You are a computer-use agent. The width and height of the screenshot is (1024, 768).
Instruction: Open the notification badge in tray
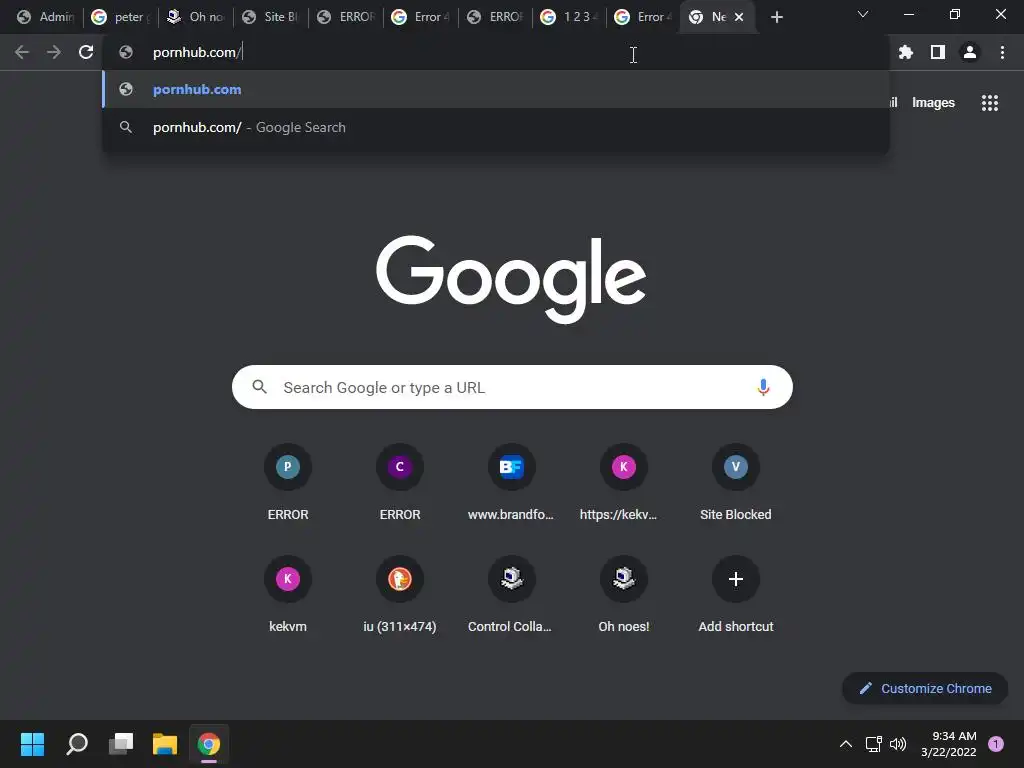[996, 744]
